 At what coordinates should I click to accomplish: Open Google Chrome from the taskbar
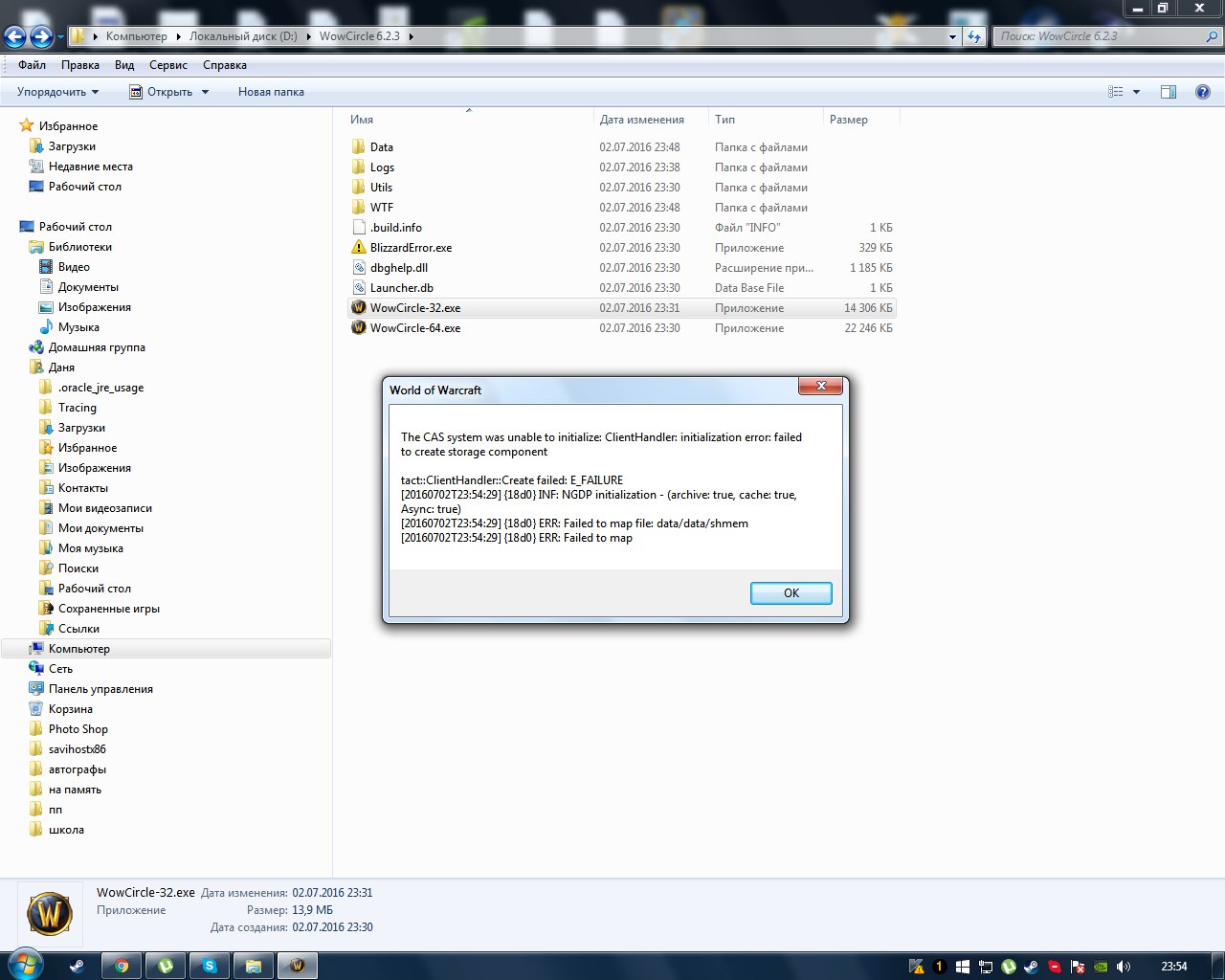(x=122, y=966)
